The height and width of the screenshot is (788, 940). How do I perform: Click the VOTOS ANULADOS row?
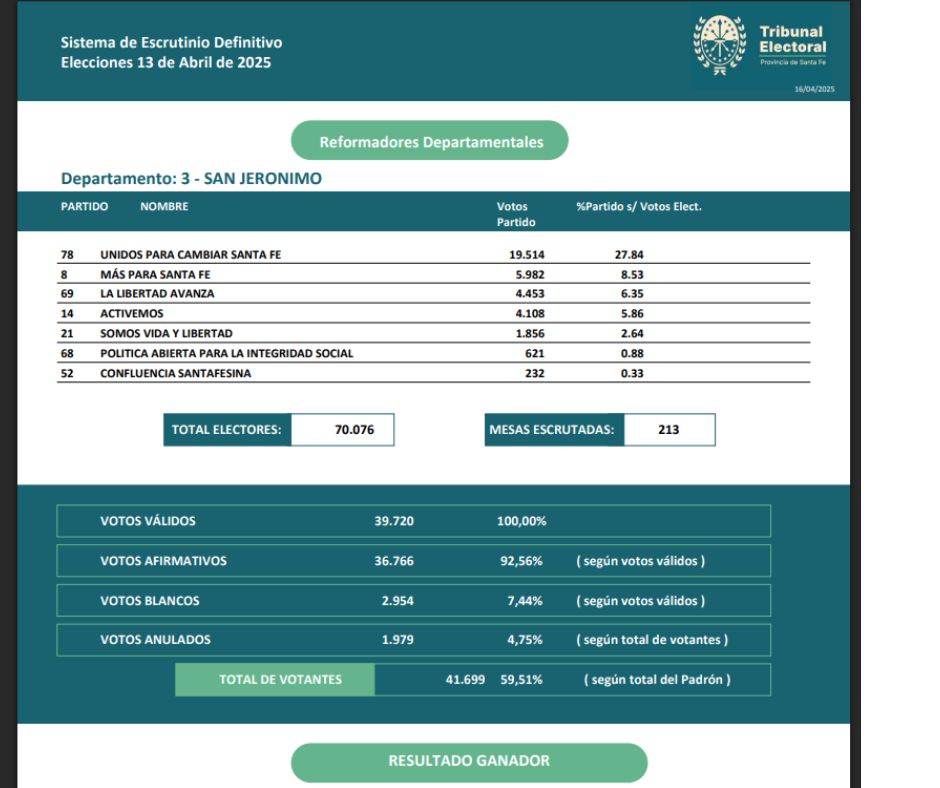413,640
